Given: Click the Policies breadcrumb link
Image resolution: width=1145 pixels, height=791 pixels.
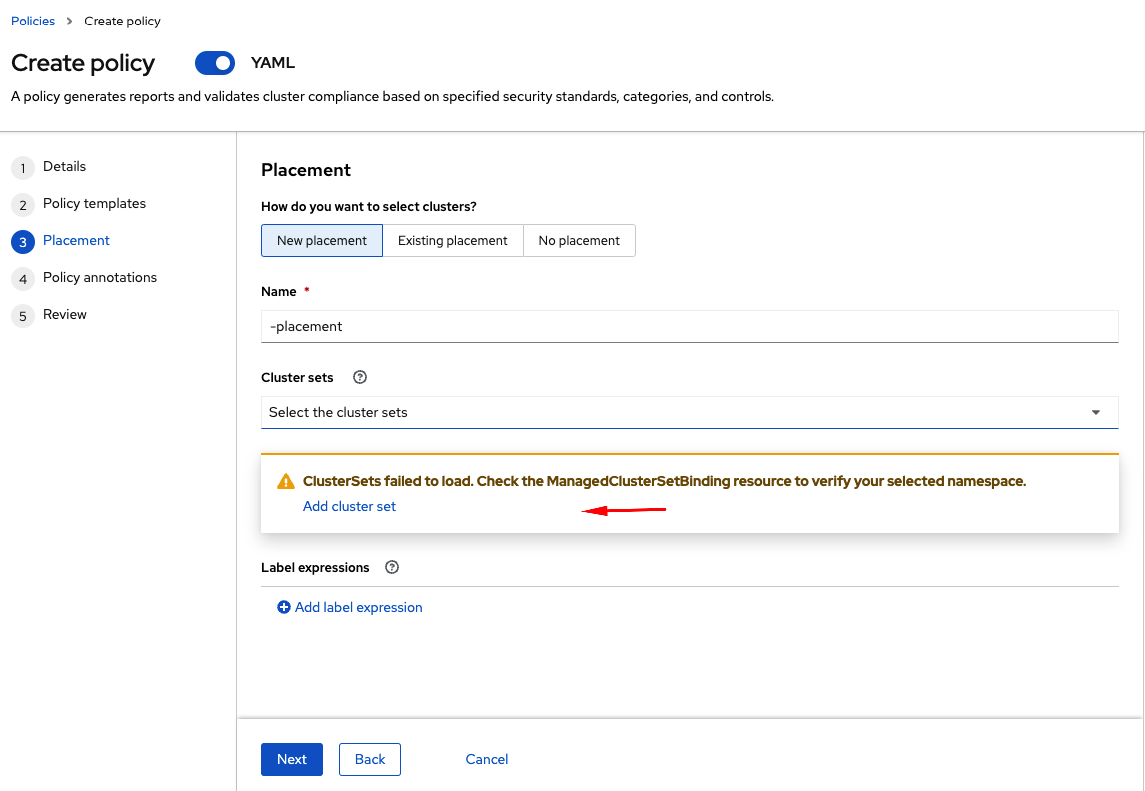Looking at the screenshot, I should pos(33,21).
